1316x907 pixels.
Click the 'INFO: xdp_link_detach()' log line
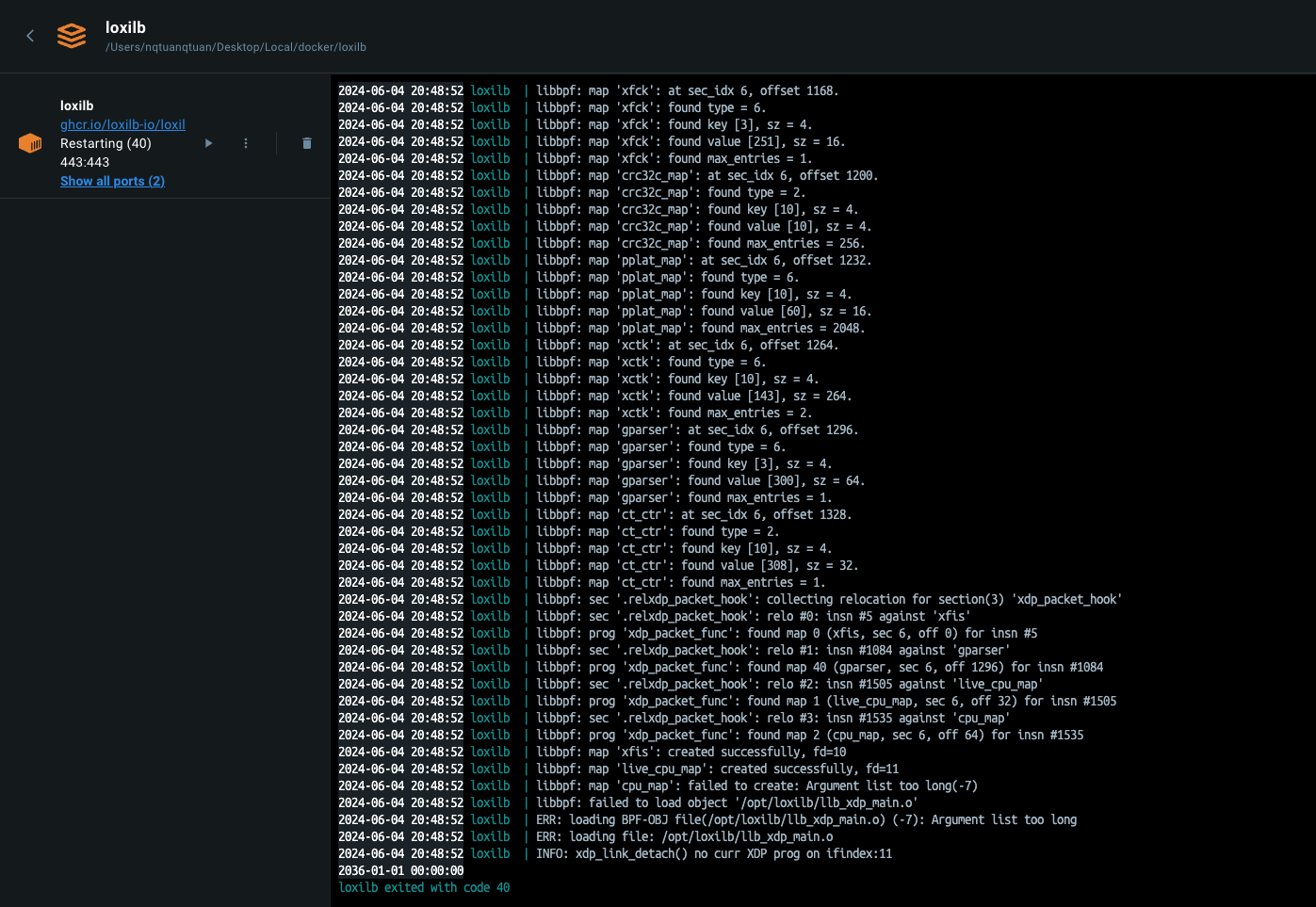tap(615, 853)
